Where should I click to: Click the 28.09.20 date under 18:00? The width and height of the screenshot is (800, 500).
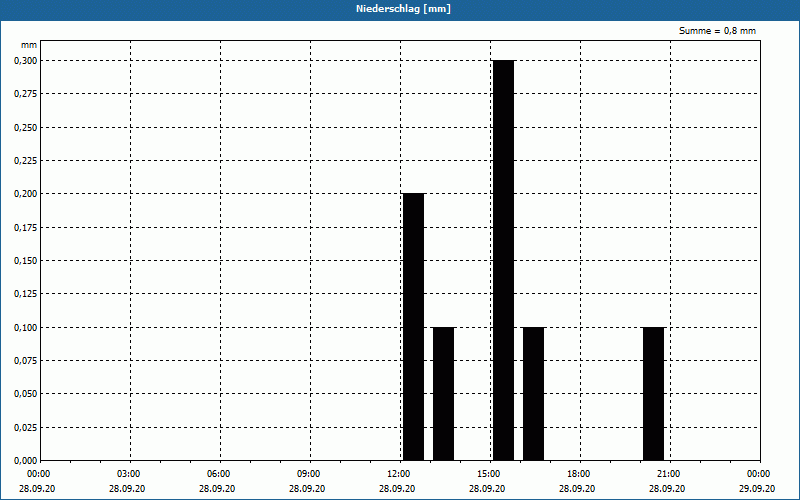click(577, 488)
